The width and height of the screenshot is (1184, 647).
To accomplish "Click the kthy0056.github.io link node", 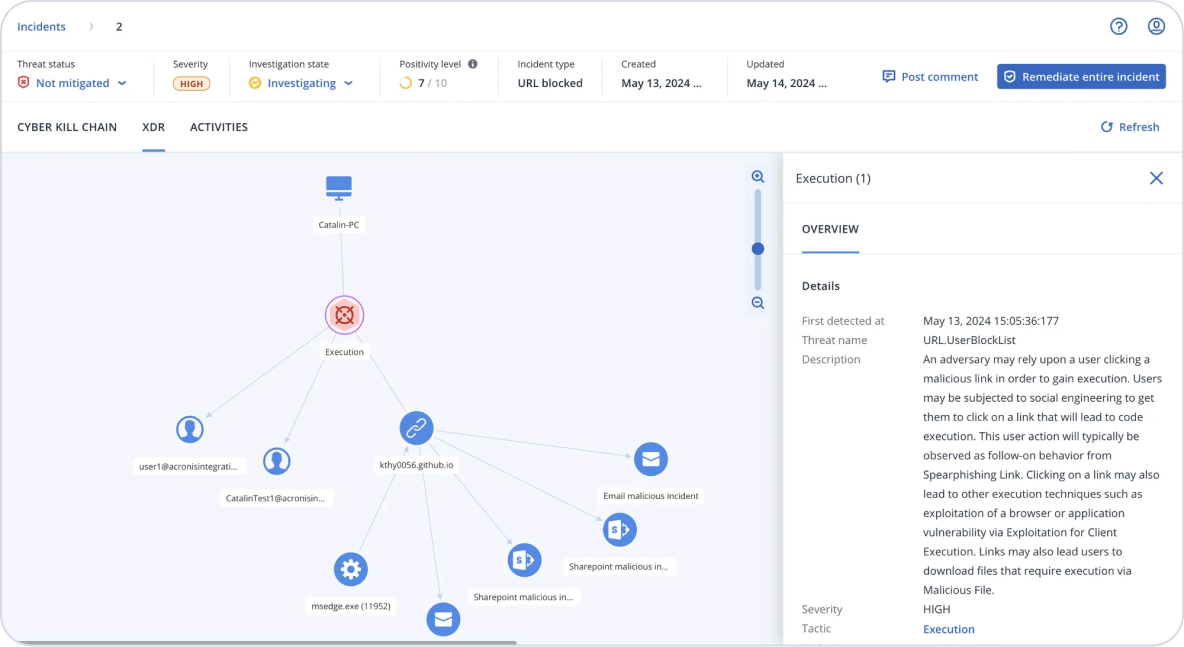I will [416, 428].
